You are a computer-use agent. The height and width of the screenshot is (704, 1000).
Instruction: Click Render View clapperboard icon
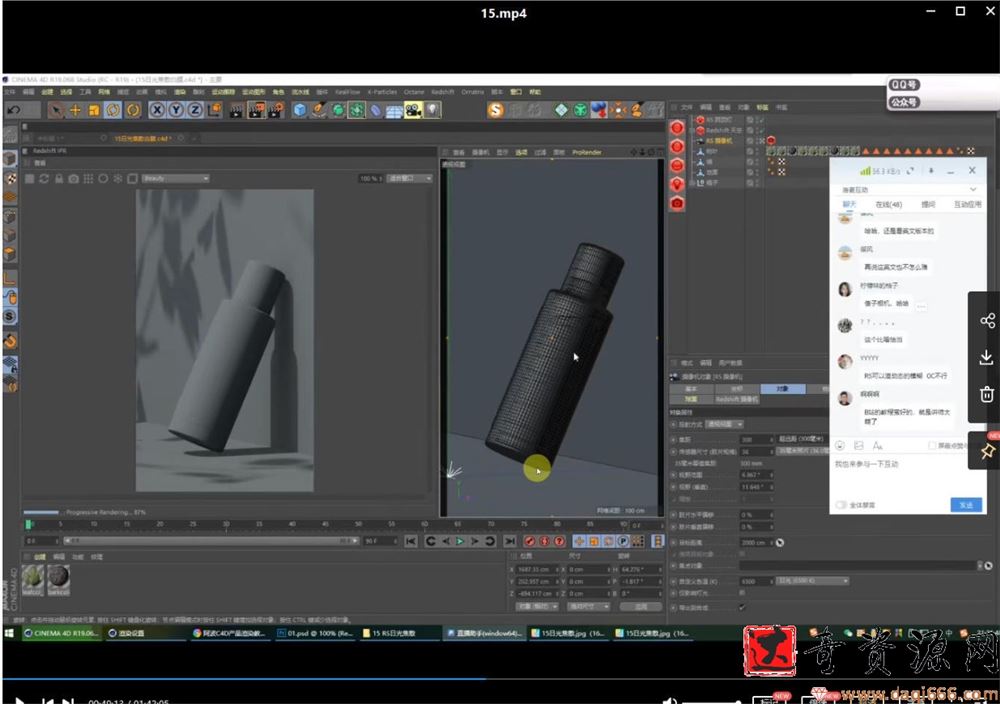[x=236, y=110]
